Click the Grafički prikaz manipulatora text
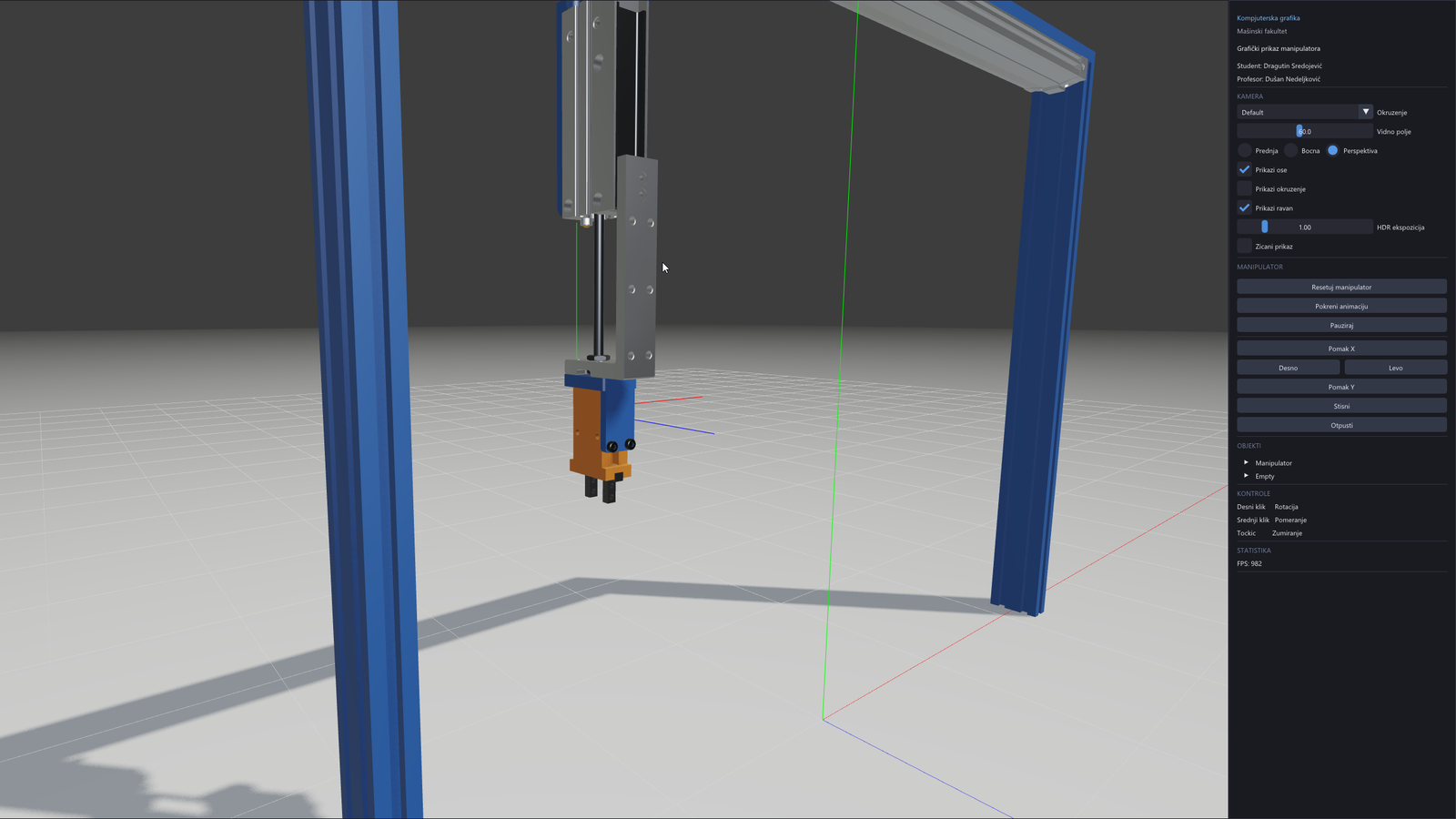 [x=1279, y=48]
